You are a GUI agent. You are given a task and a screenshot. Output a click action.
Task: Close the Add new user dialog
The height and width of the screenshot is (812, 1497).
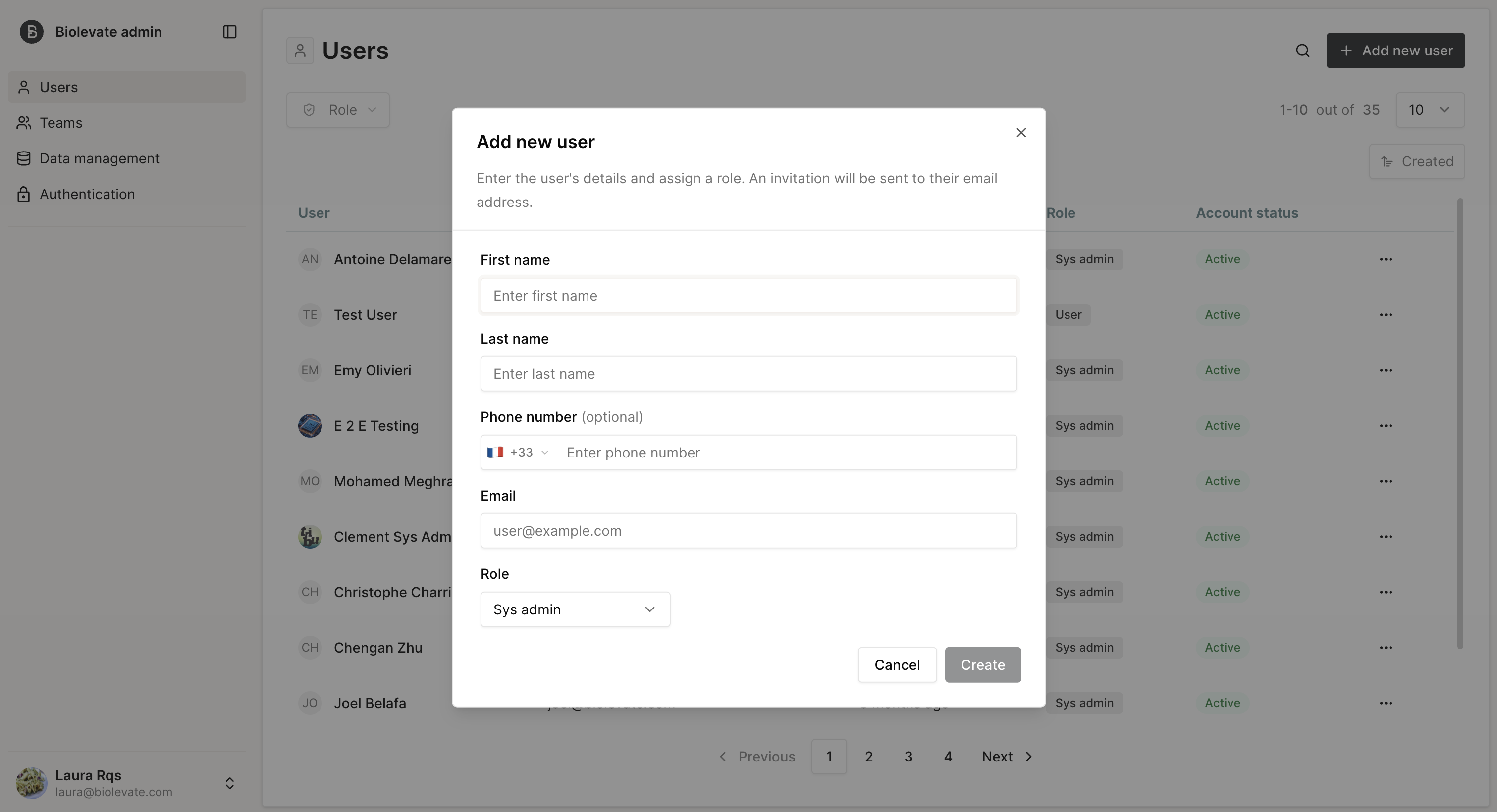click(x=1021, y=132)
